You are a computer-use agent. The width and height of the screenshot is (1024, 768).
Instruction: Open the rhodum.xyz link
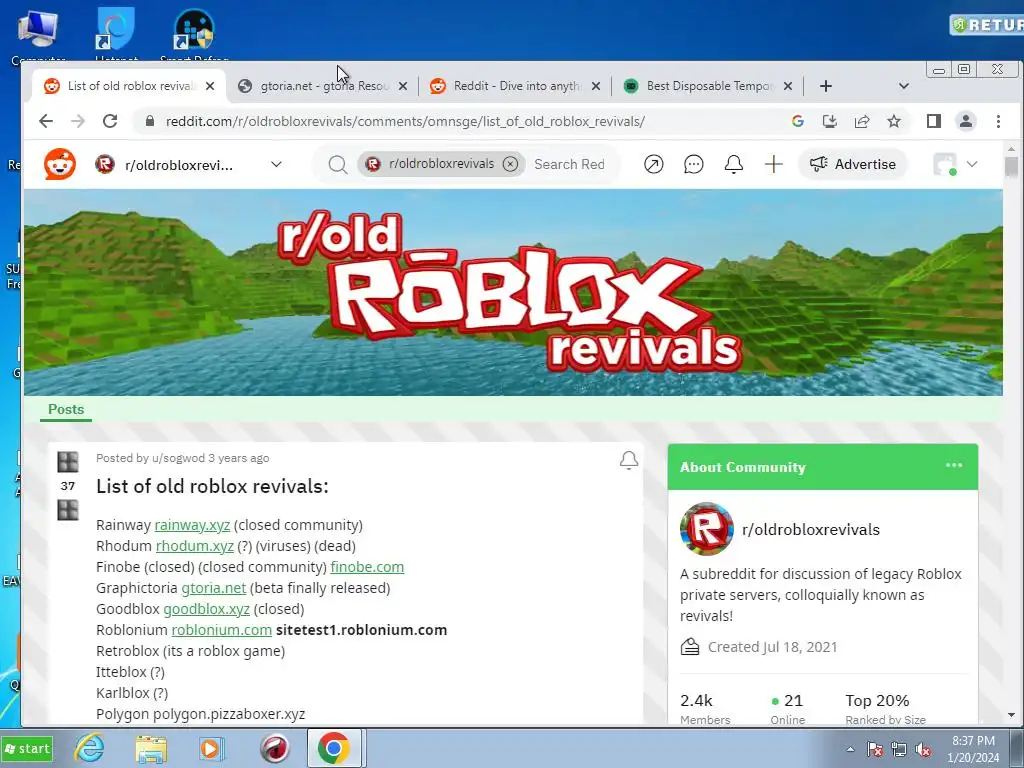click(195, 546)
